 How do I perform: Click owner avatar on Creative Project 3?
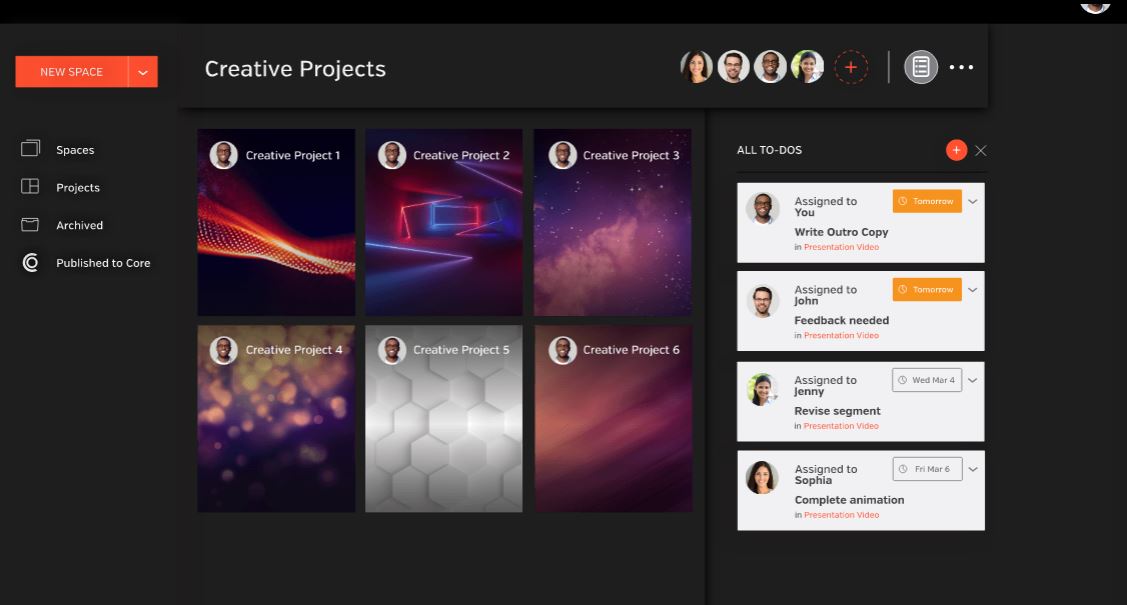coord(562,154)
